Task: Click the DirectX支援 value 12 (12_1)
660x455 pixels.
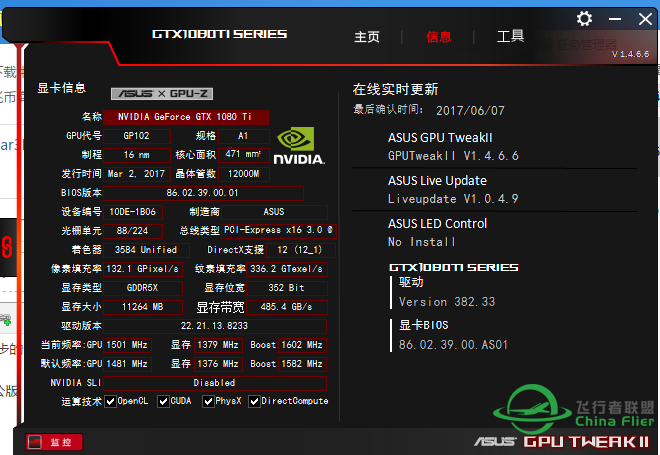Action: coord(301,250)
